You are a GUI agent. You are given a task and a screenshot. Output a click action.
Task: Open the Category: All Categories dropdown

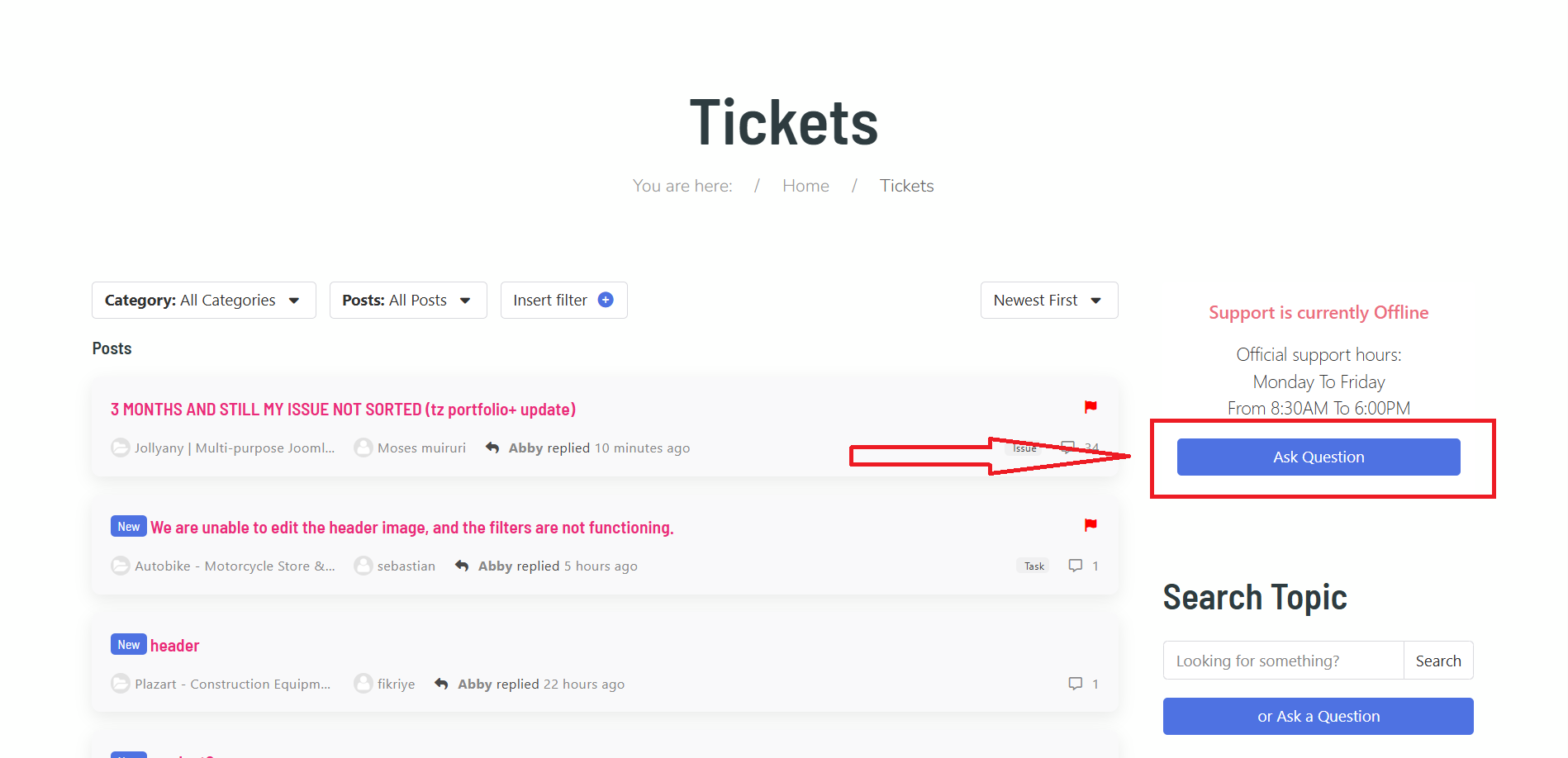(203, 300)
